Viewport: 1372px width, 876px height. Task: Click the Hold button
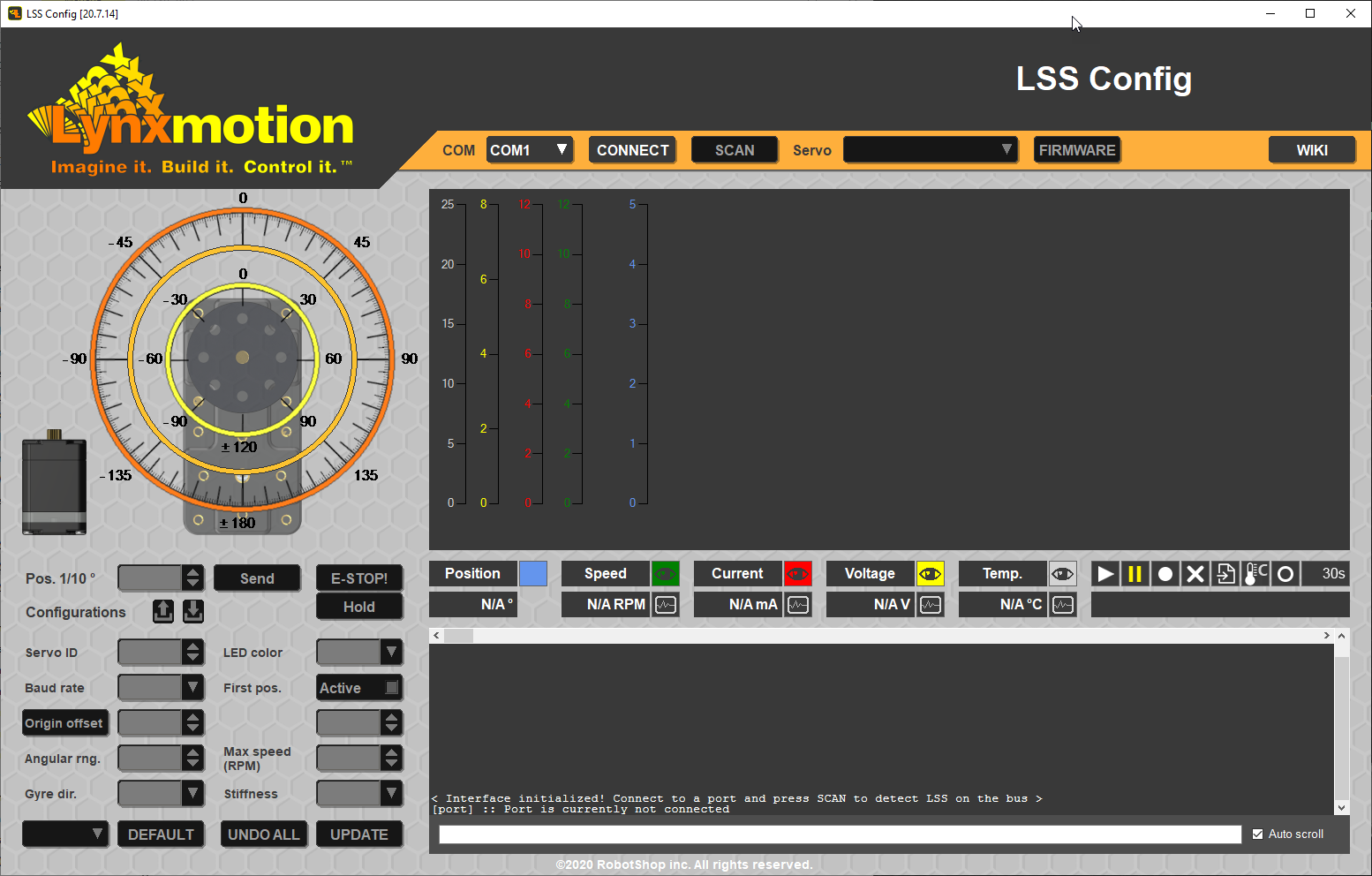click(359, 607)
